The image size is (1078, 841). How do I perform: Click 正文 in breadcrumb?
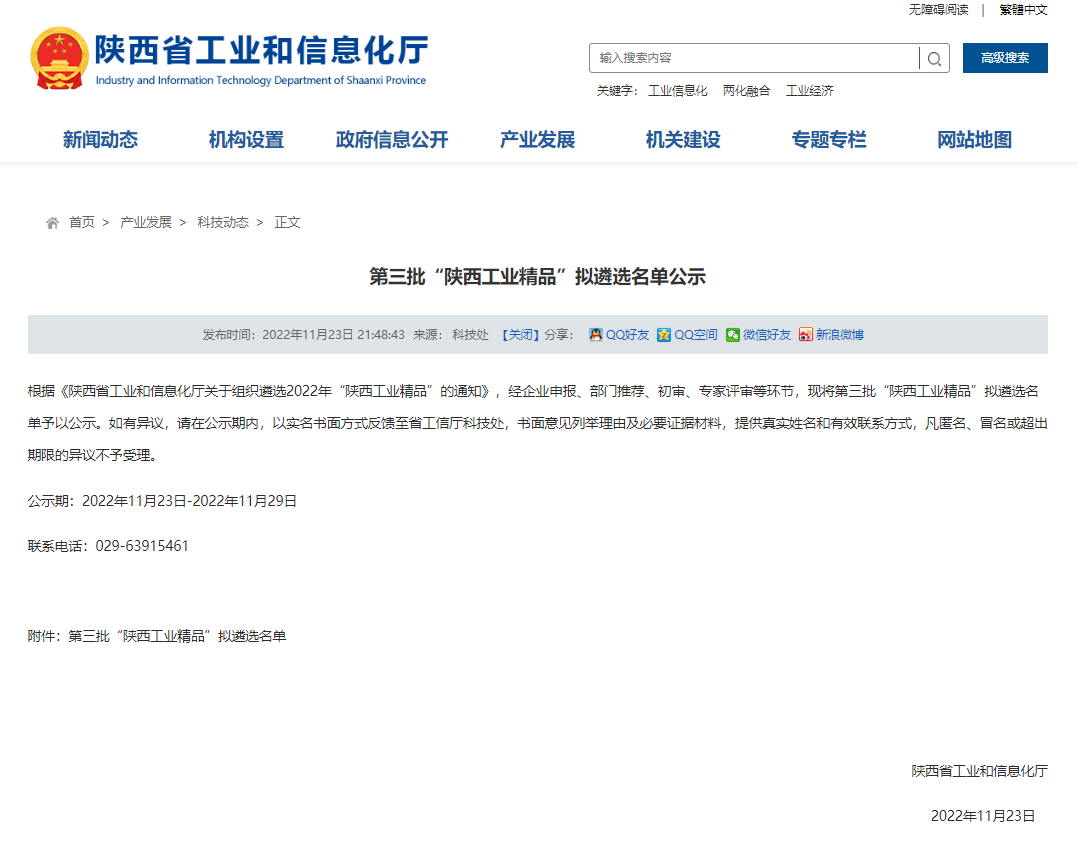287,223
